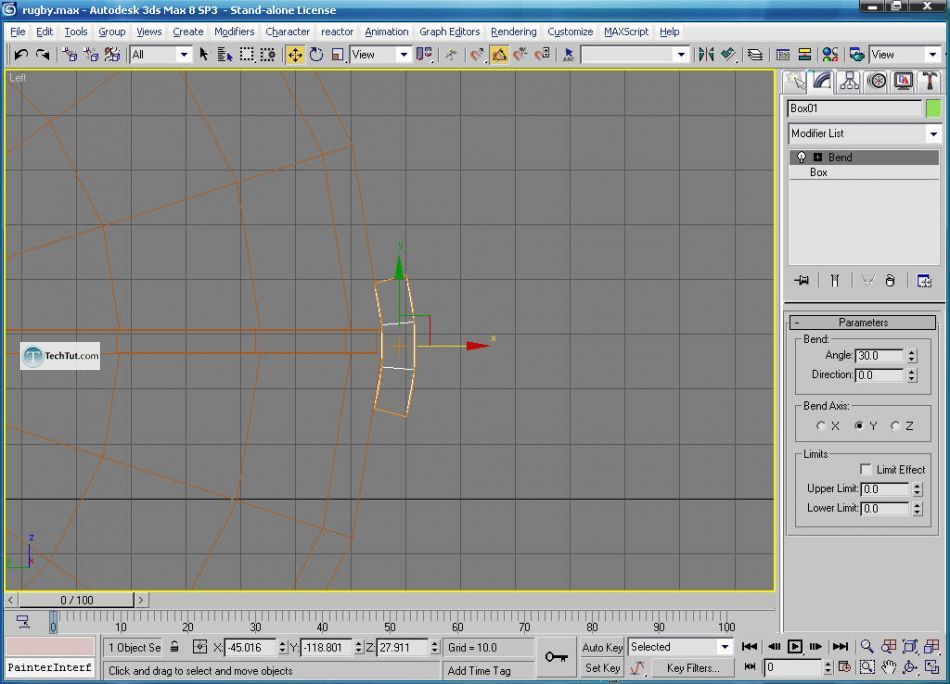Open the Customize menu

(x=570, y=32)
